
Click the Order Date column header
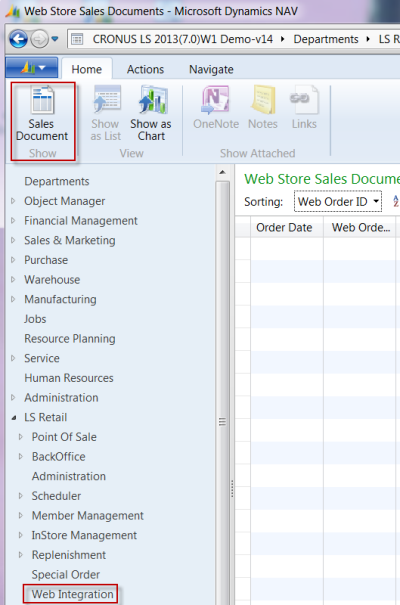click(284, 228)
